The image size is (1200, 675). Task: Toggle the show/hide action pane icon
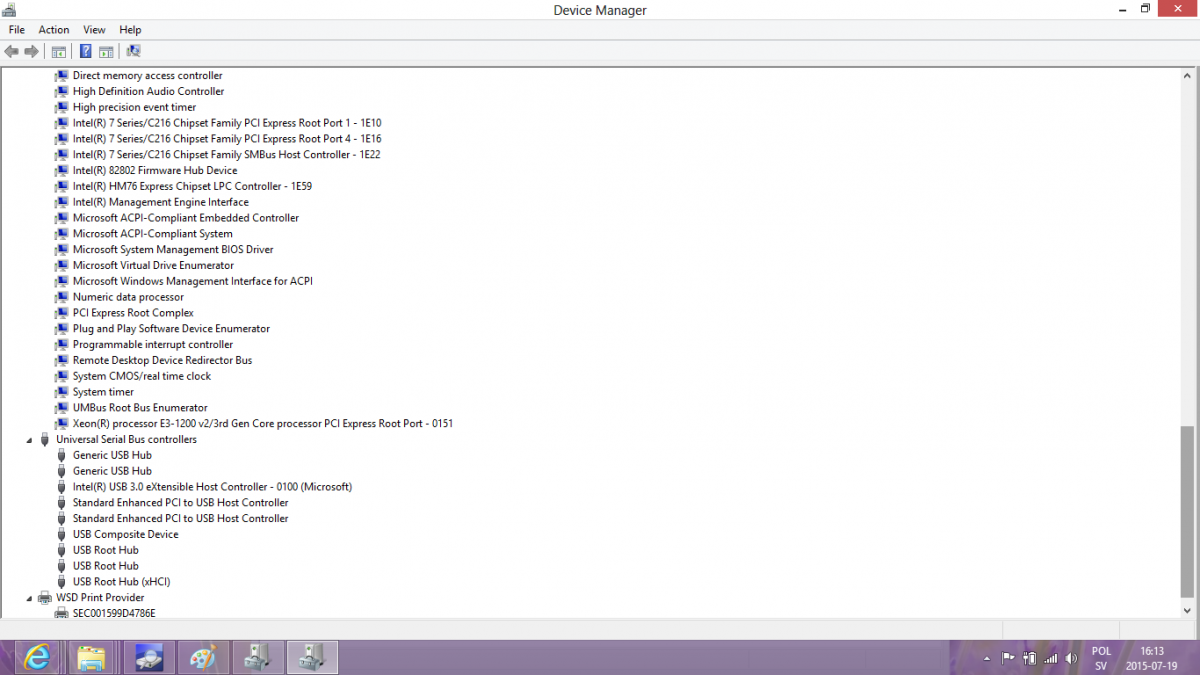tap(106, 51)
